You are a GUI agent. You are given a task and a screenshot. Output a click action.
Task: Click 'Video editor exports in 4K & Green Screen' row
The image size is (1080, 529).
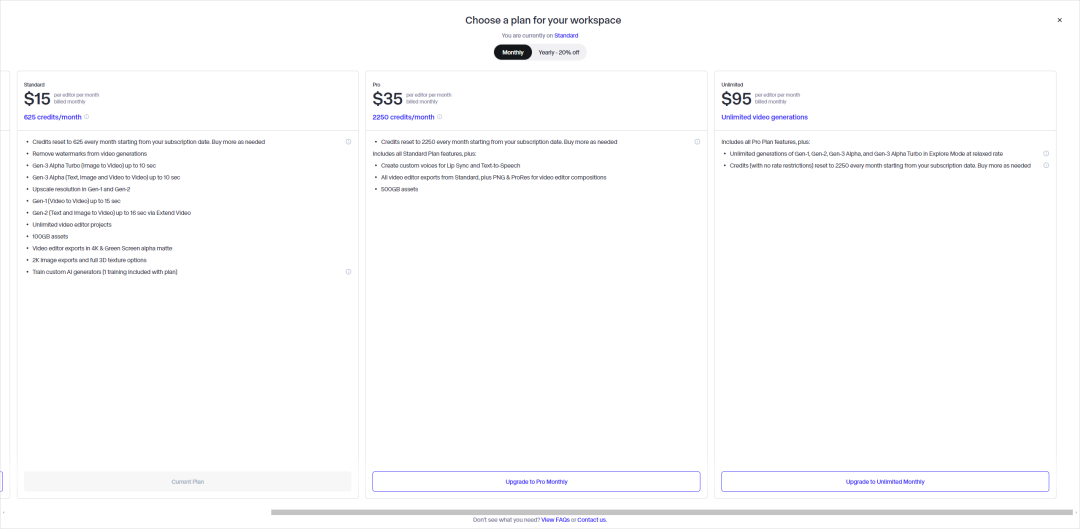(x=102, y=248)
